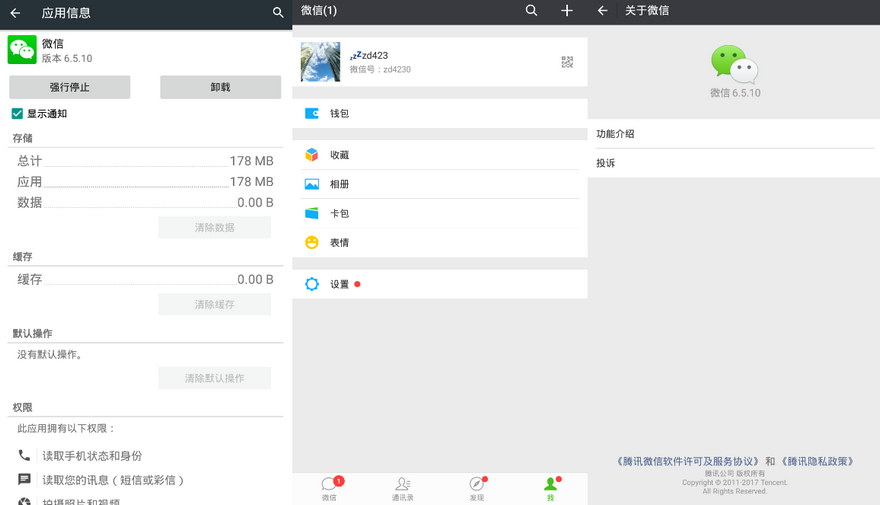
Task: Tap the search icon in 应用信息 header
Action: [x=278, y=12]
